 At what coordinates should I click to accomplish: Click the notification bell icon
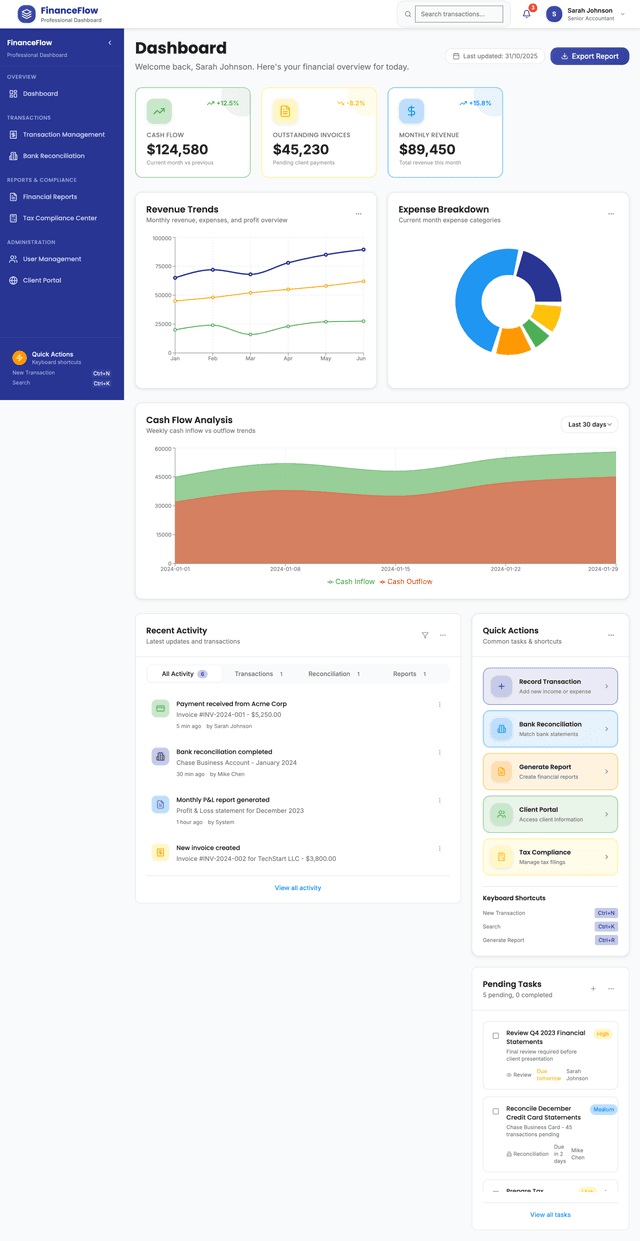(527, 14)
